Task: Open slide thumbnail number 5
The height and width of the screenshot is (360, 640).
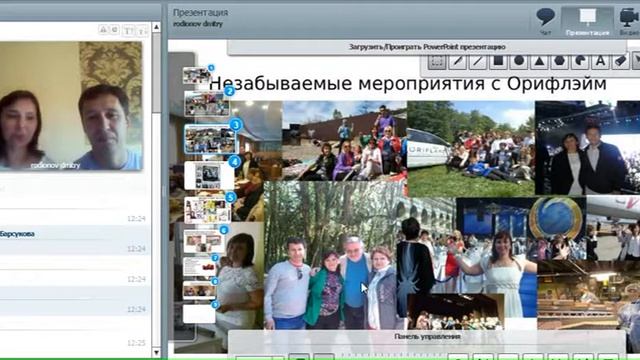Action: pos(207,210)
